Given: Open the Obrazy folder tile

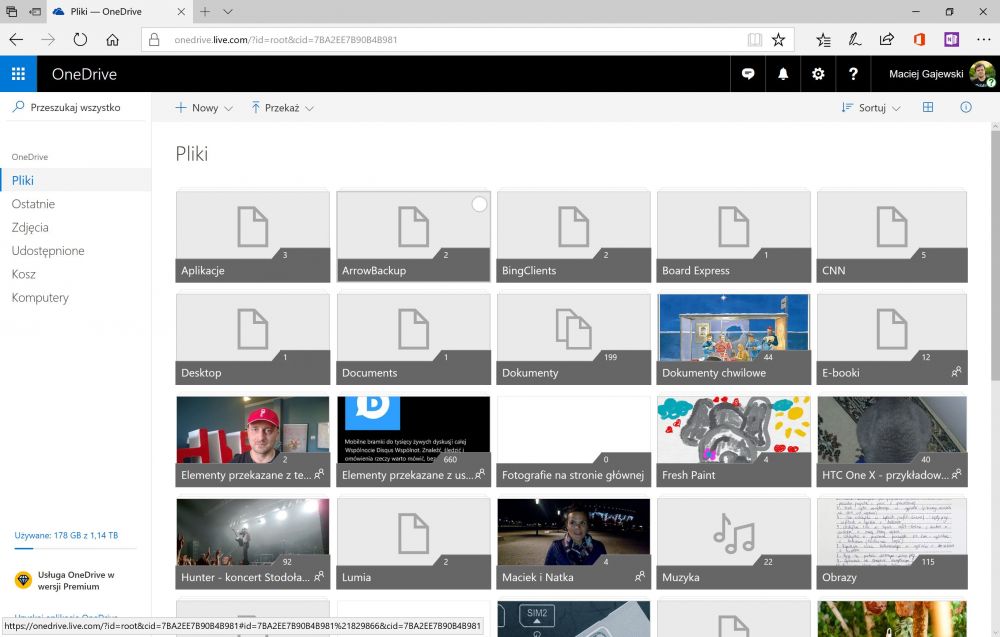Looking at the screenshot, I should click(892, 543).
